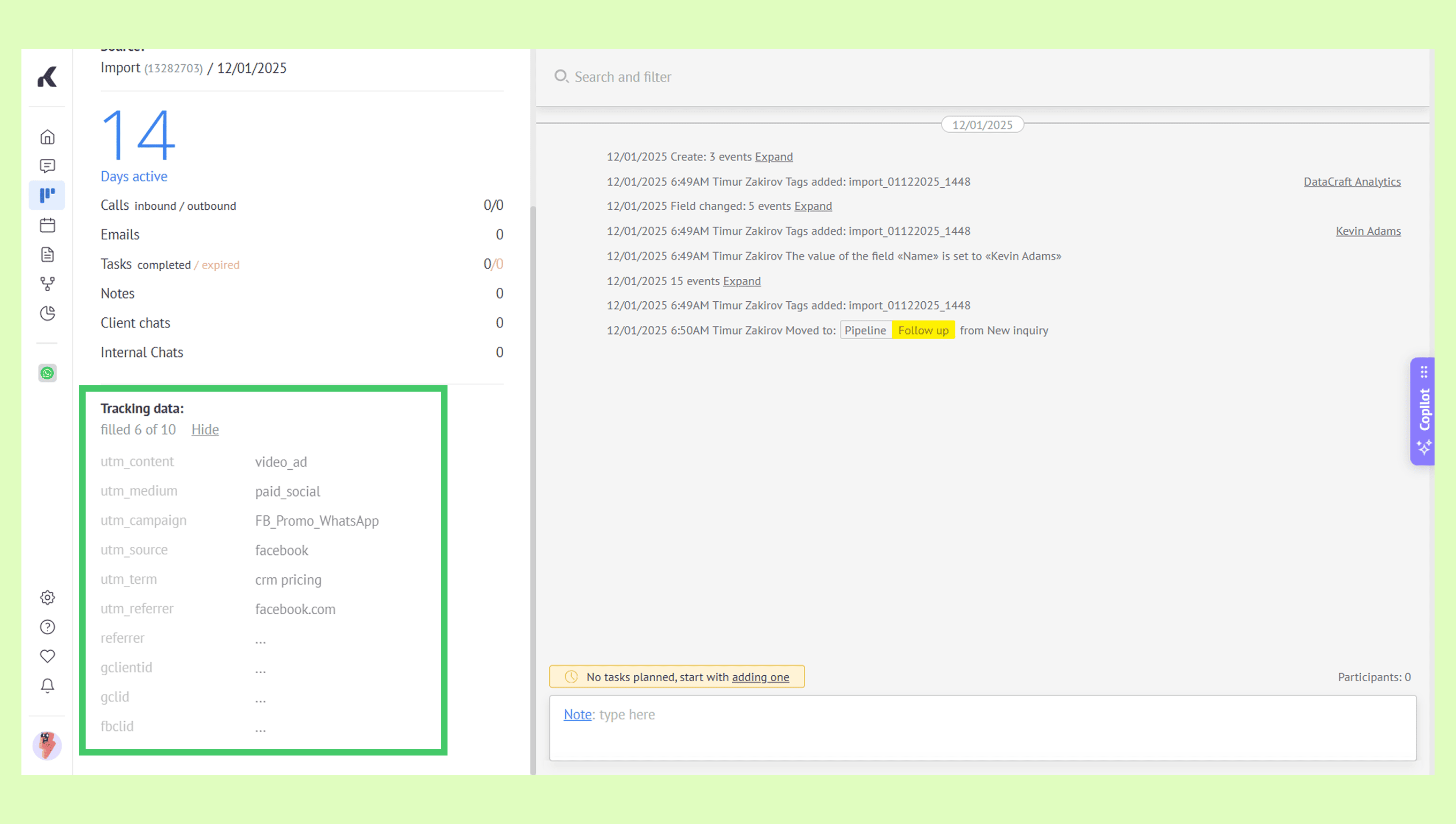The image size is (1456, 824).
Task: Click the Note type selector
Action: [x=577, y=715]
